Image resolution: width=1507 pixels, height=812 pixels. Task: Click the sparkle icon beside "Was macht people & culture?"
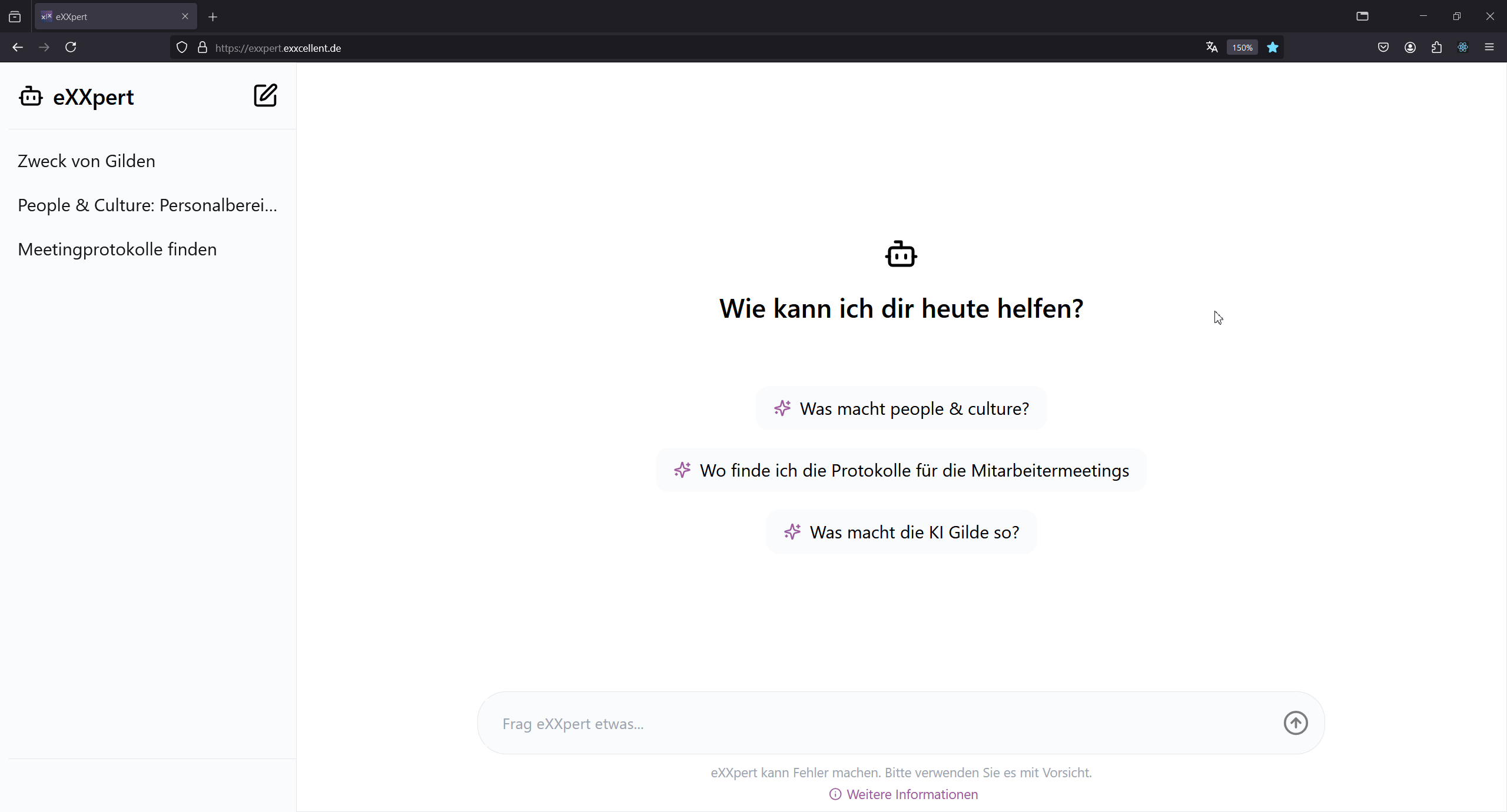pos(782,408)
